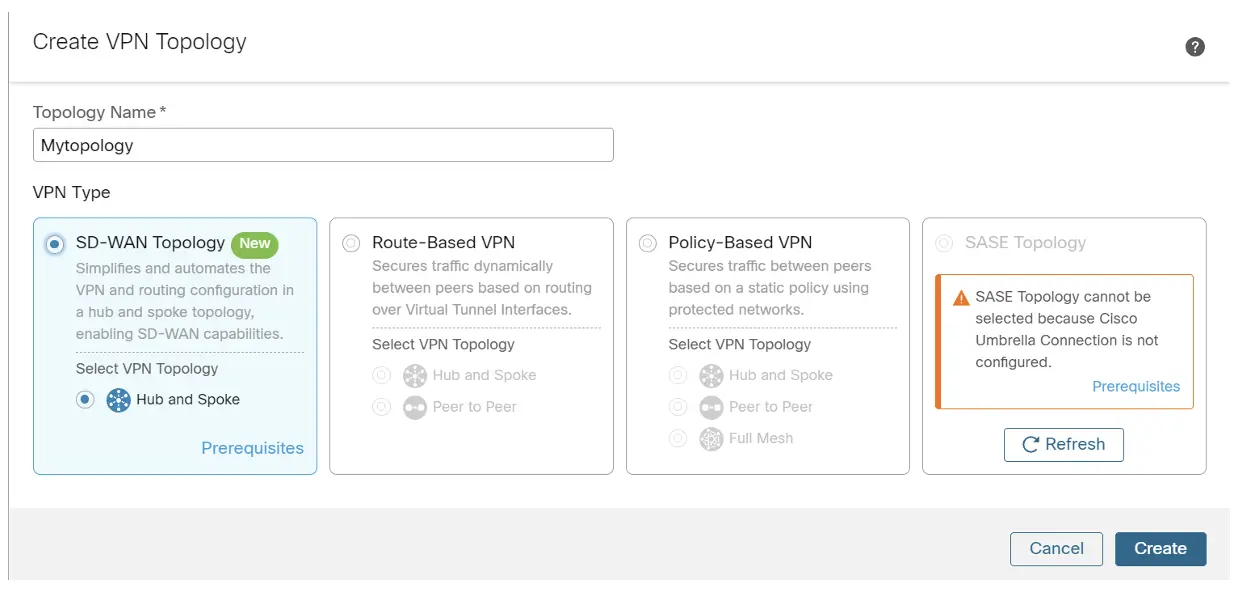Select the Route-Based VPN radio button
This screenshot has height=590, width=1236.
(x=351, y=243)
